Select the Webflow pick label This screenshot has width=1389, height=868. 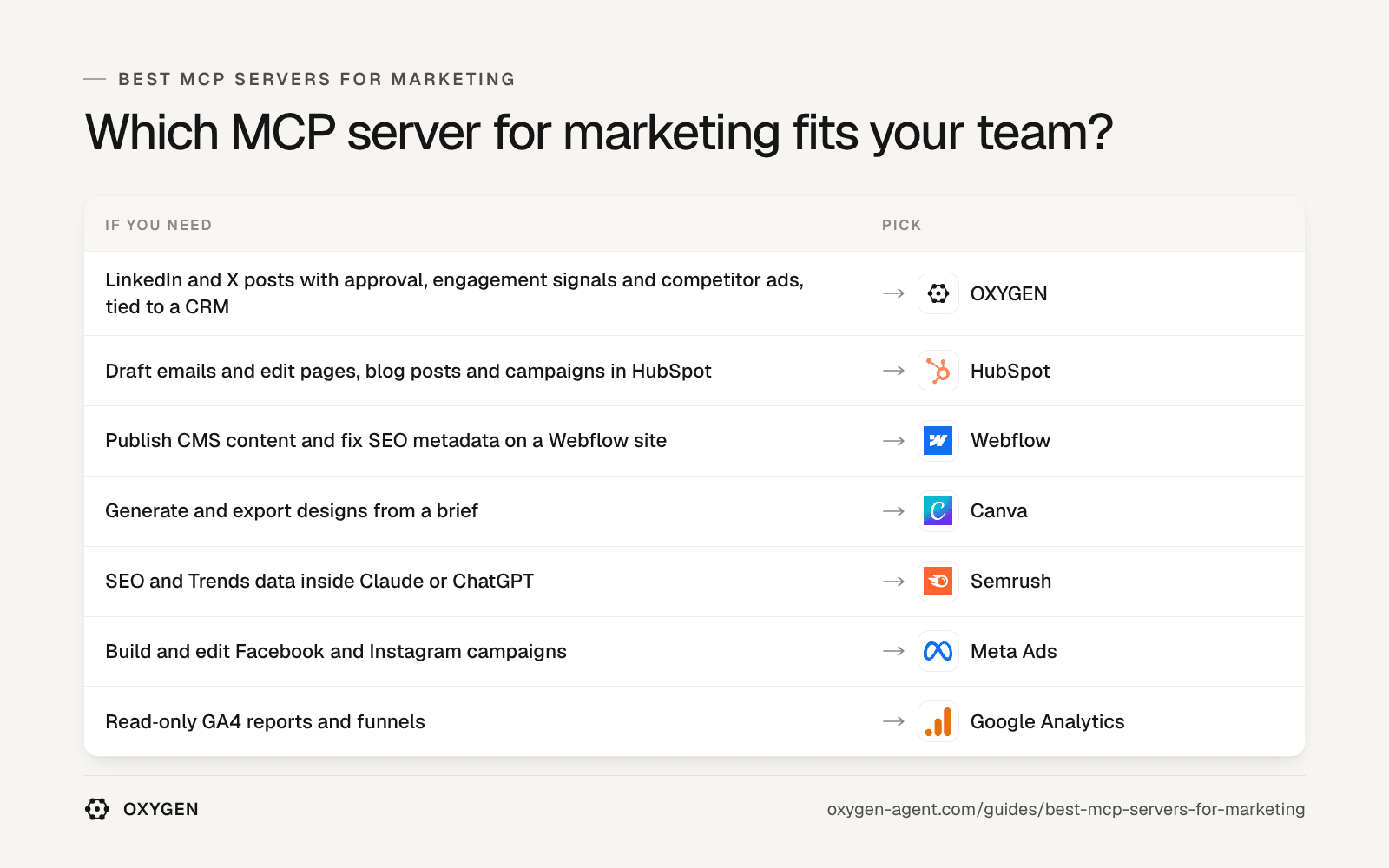(x=1010, y=440)
